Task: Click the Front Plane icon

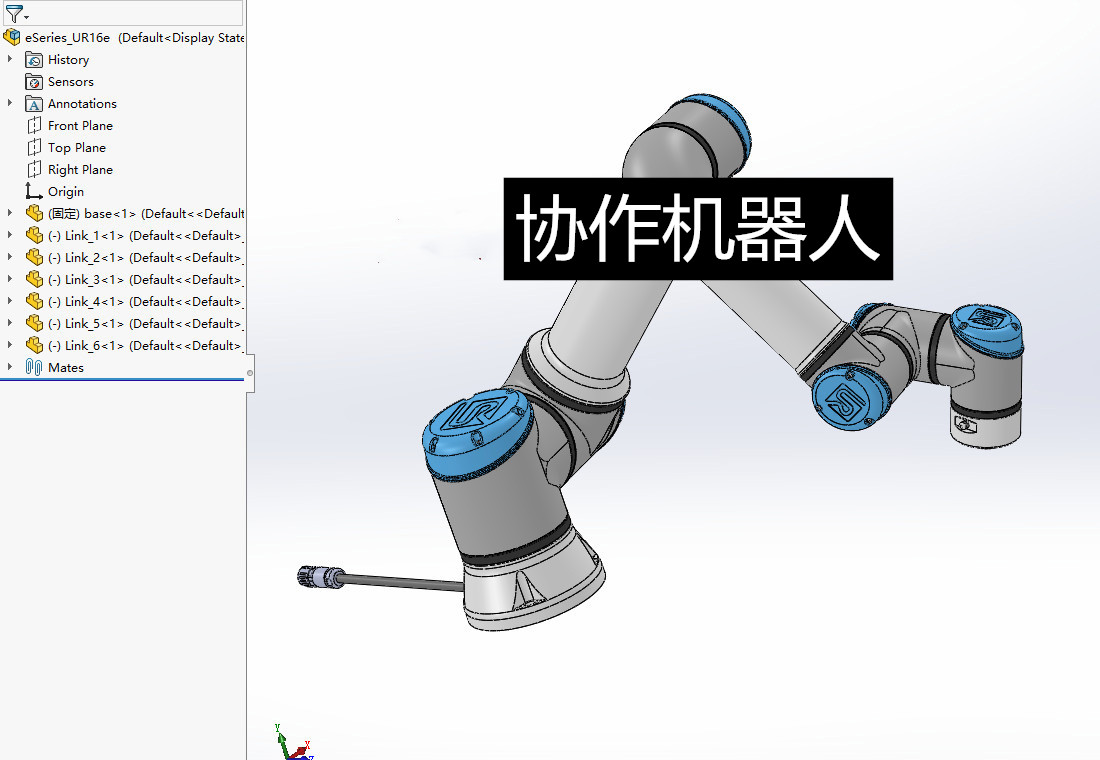Action: pyautogui.click(x=34, y=126)
